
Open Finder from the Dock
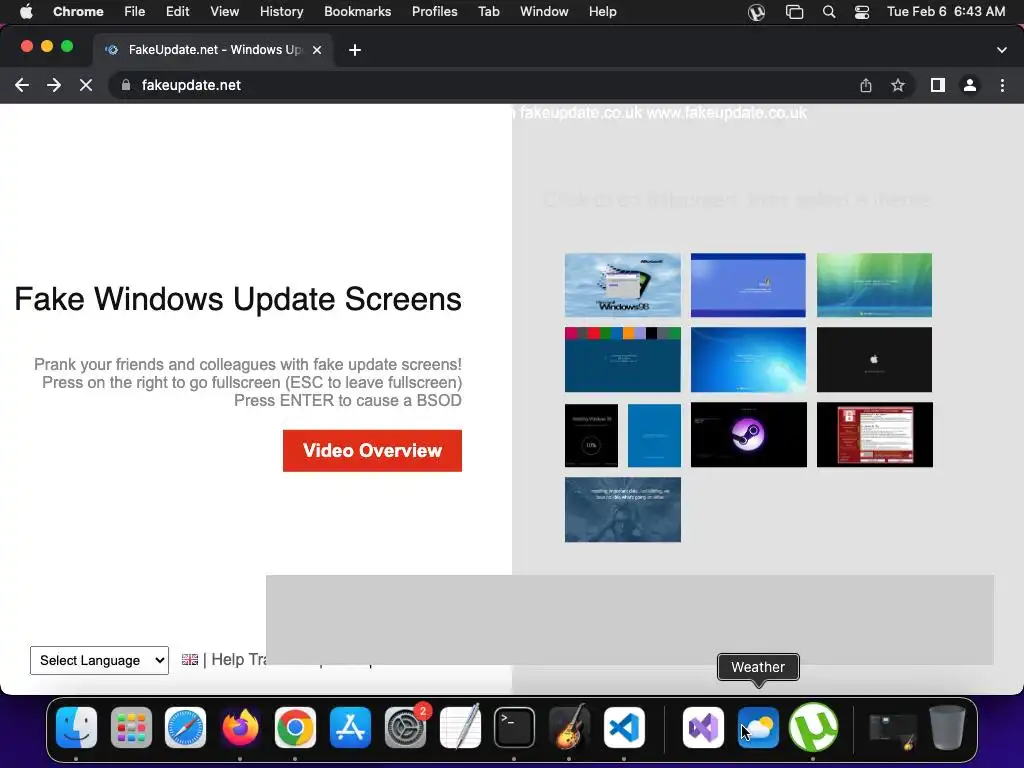coord(76,727)
